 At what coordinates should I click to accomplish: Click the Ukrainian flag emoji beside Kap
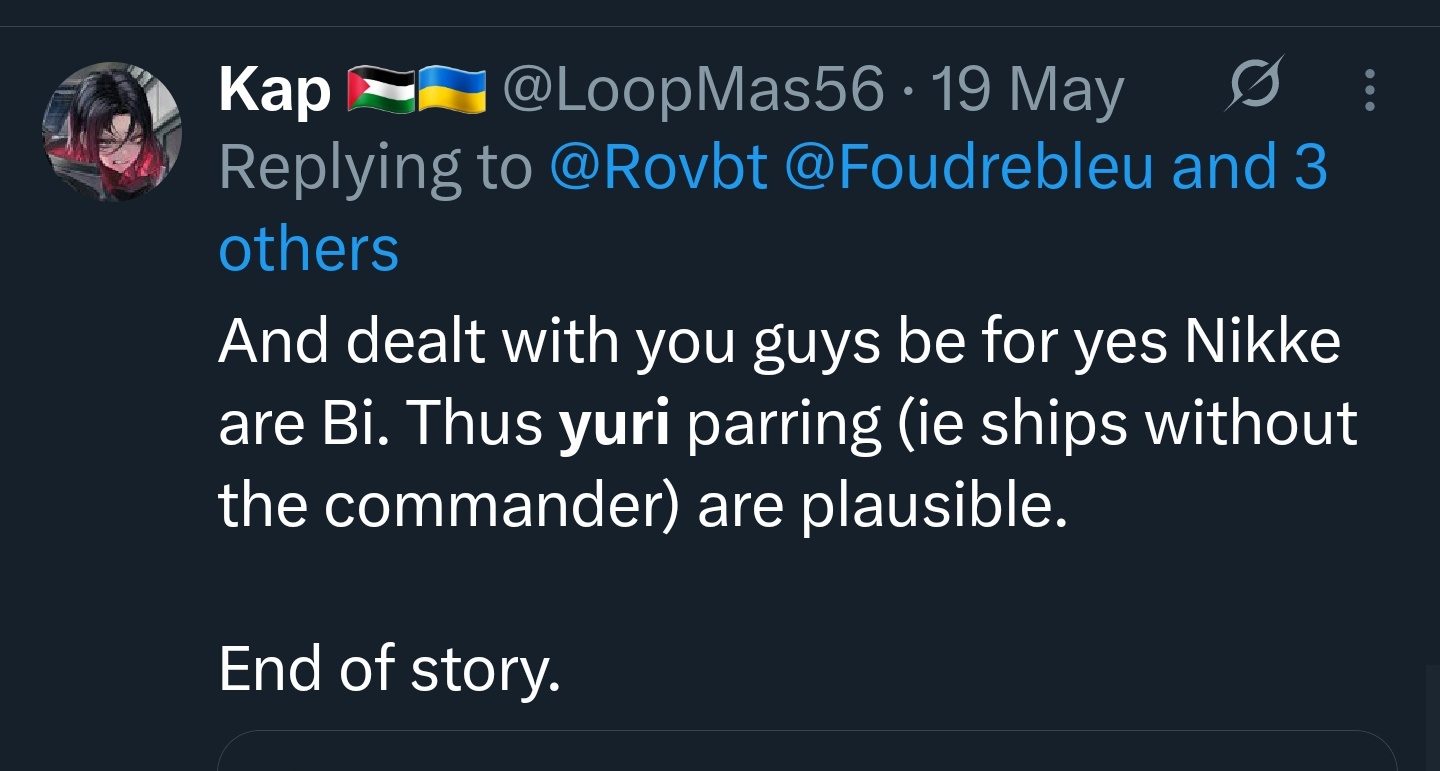click(x=450, y=91)
